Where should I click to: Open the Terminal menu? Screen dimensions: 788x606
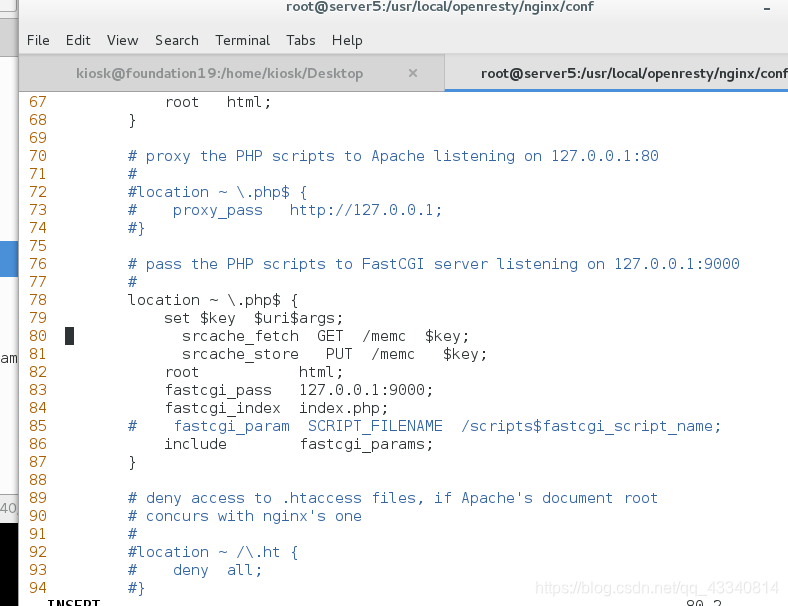[242, 40]
